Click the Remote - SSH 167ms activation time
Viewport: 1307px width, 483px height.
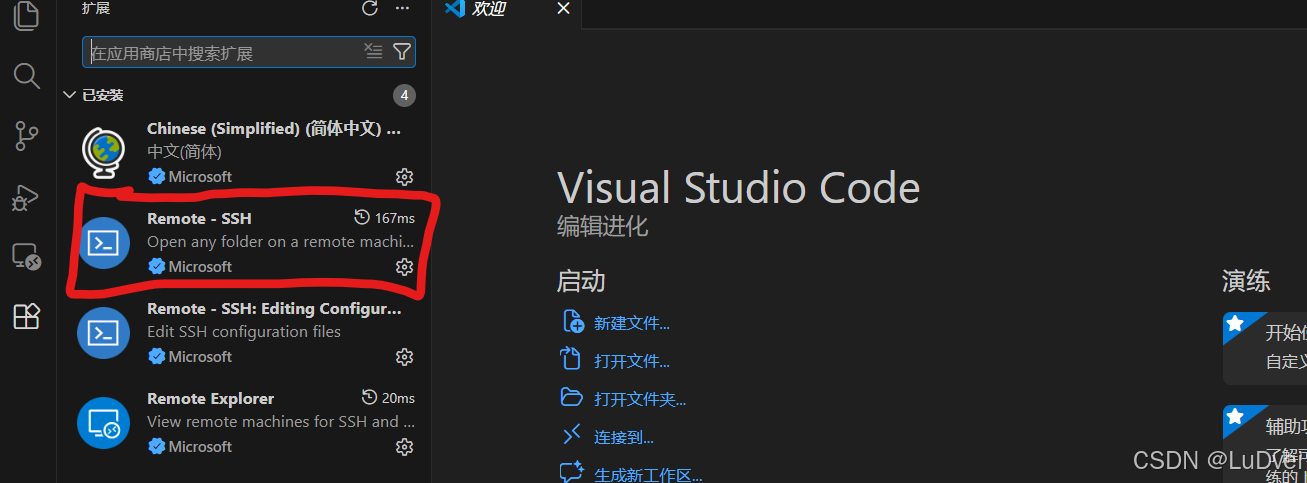(385, 218)
